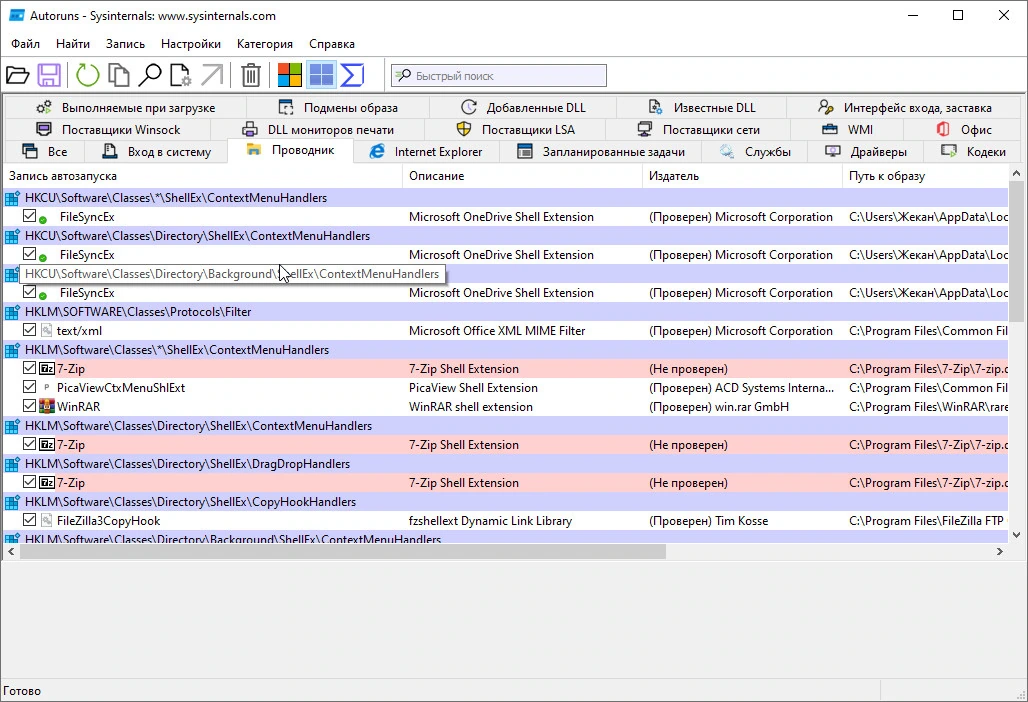
Task: Switch to the Запланированные задачи tab
Action: pyautogui.click(x=601, y=151)
